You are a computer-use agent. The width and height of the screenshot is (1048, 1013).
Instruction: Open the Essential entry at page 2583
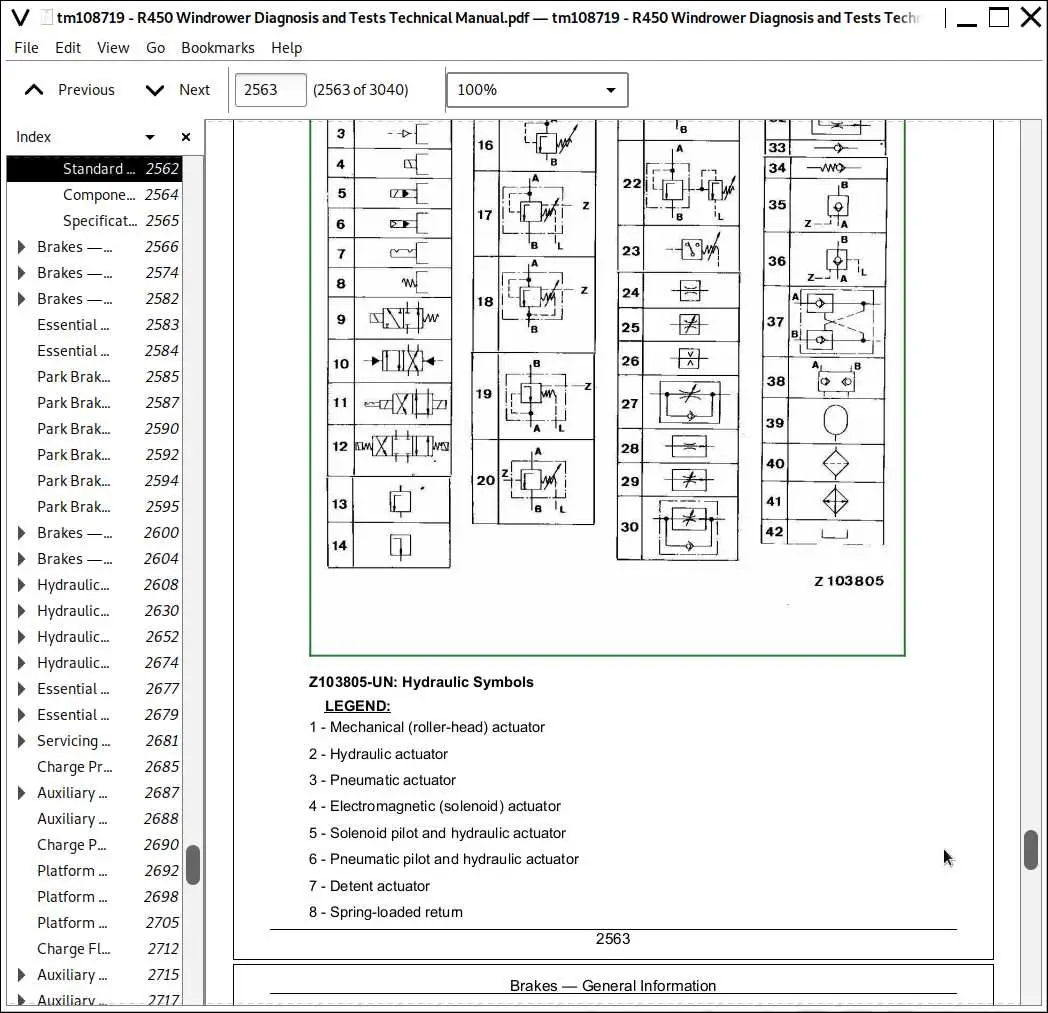(x=94, y=325)
